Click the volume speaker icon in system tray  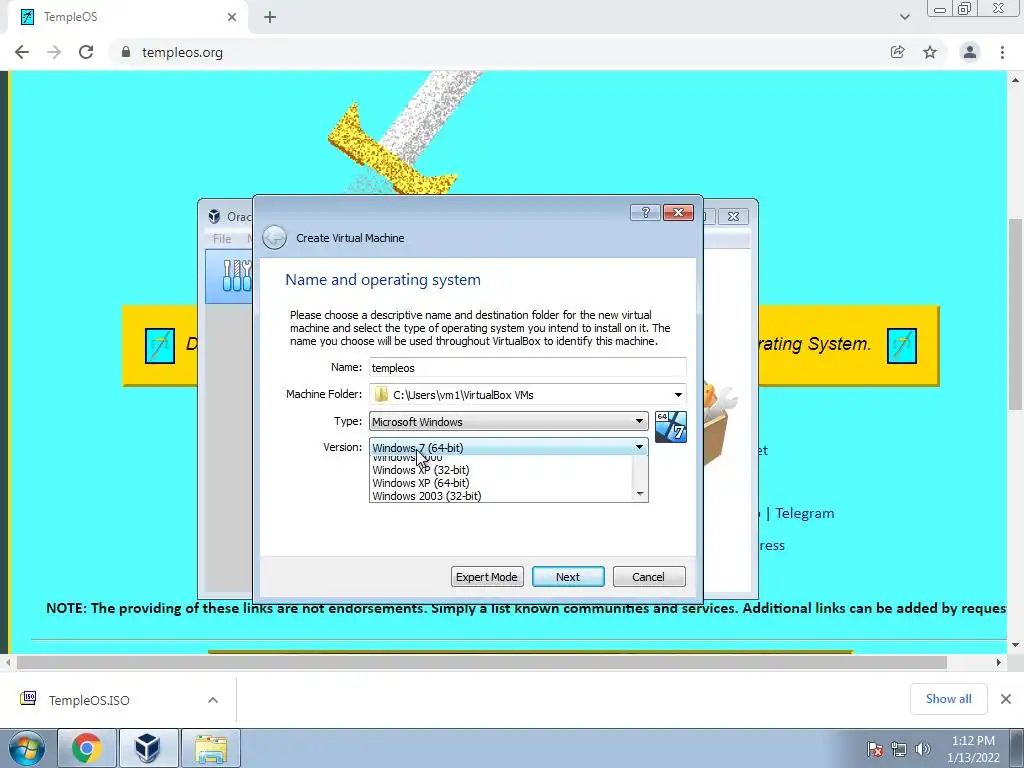point(922,748)
